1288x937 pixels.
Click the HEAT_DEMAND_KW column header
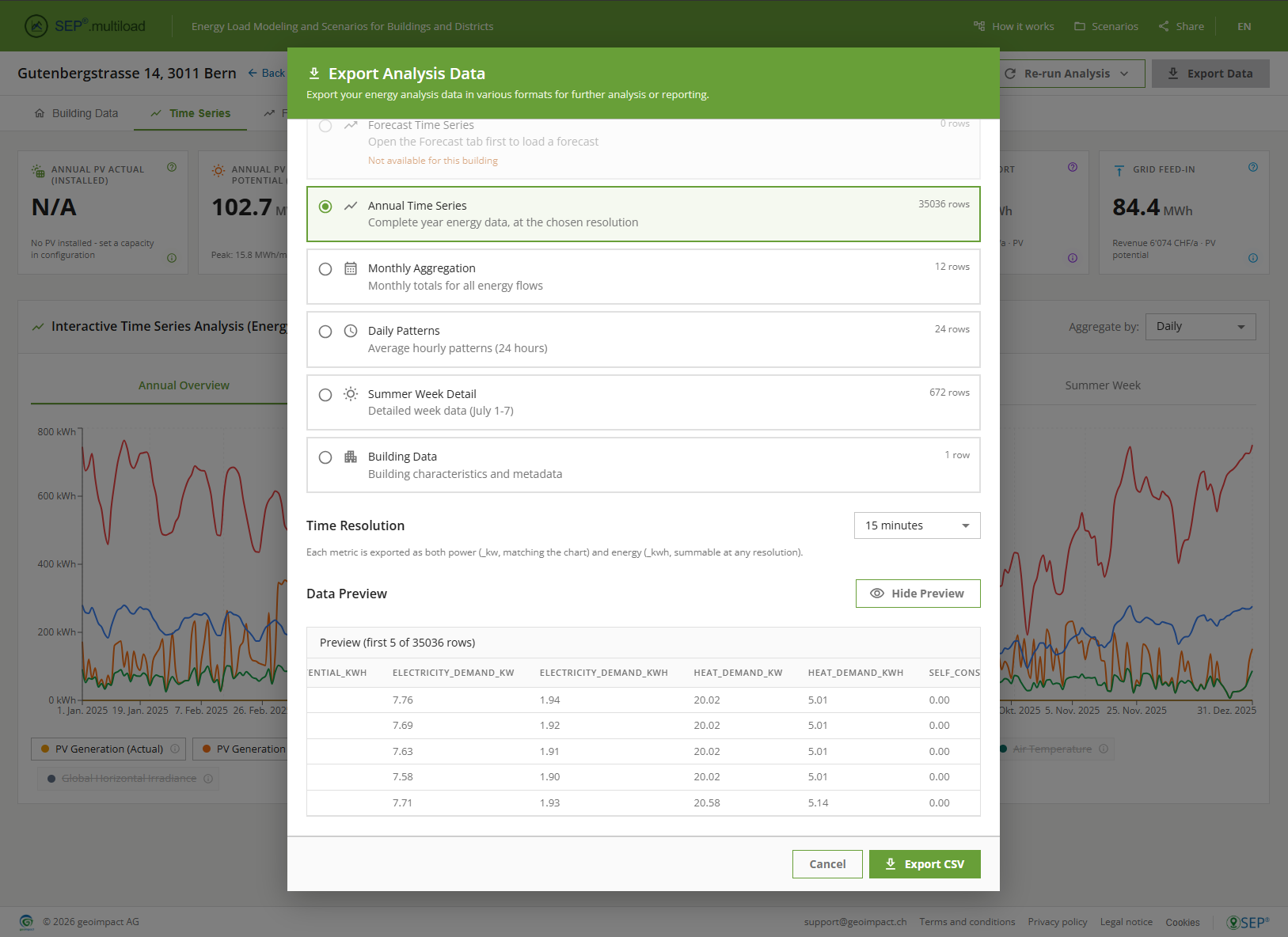(x=738, y=673)
